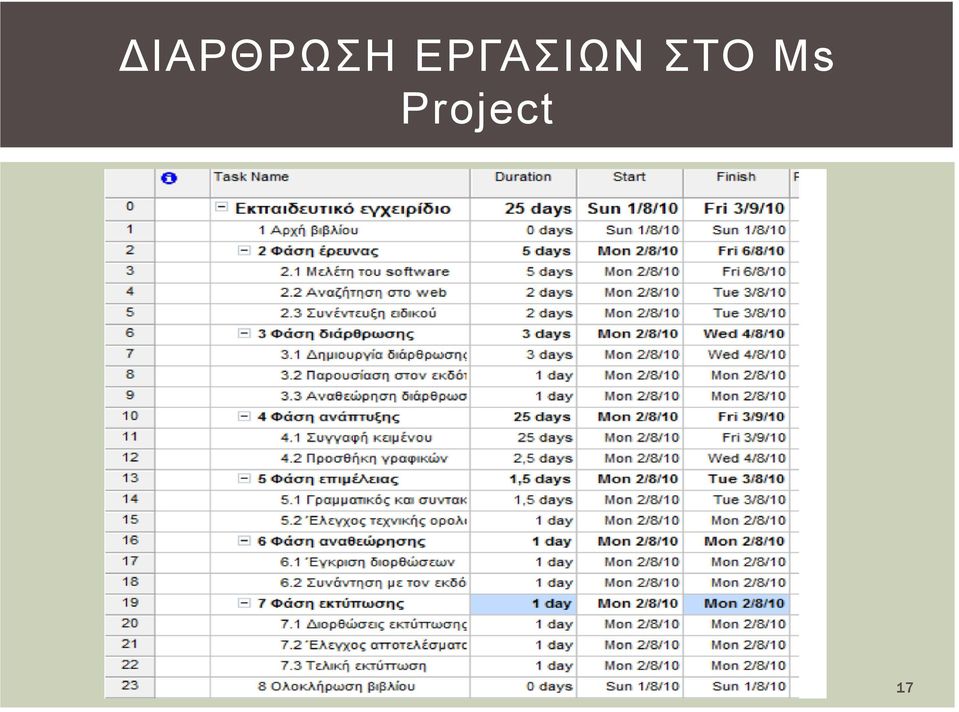The height and width of the screenshot is (712, 959).
Task: Collapse the Εκπαιδευτικό εγχειρίδιο summary task
Action: 221,207
